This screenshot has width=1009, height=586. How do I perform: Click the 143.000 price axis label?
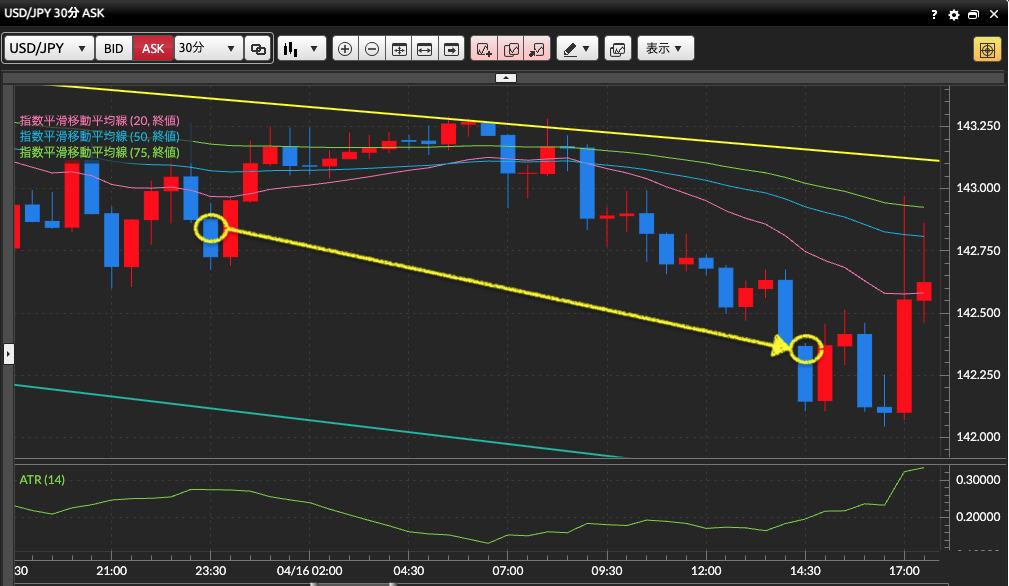tap(978, 188)
